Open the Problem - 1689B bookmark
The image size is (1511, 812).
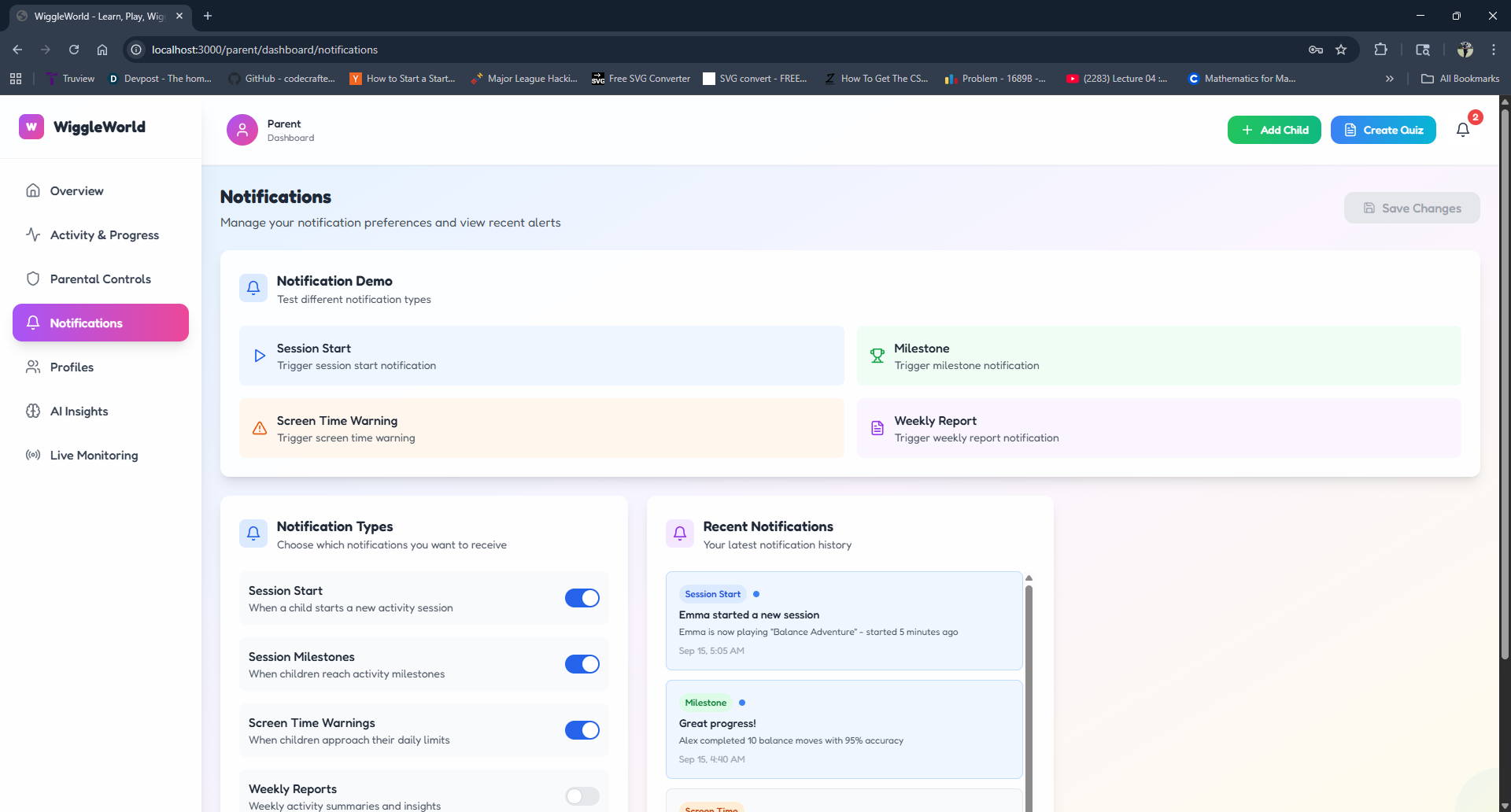point(996,79)
